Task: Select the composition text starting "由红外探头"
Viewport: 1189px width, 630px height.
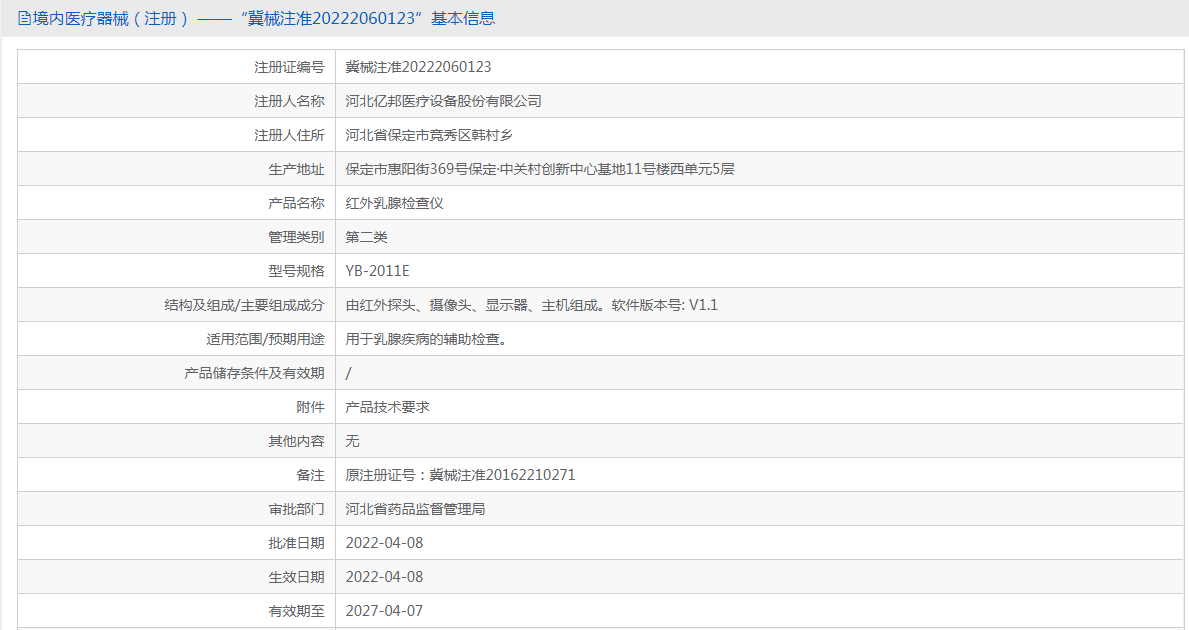Action: (x=532, y=305)
